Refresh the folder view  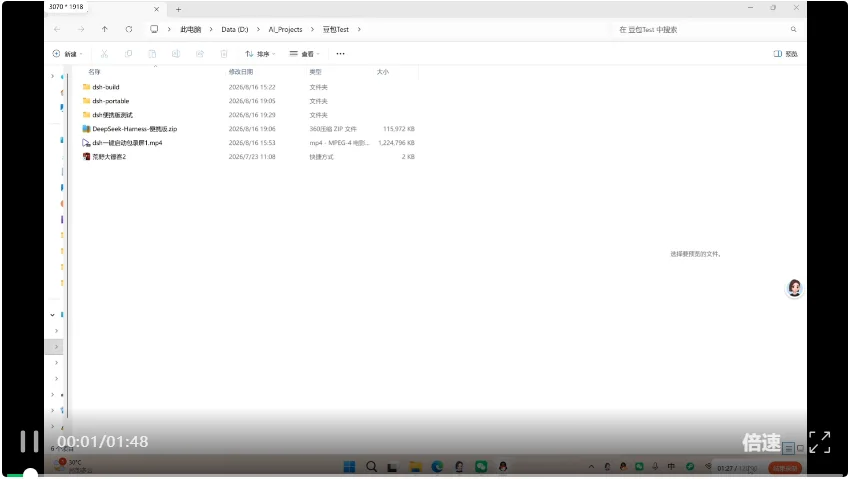(x=129, y=29)
